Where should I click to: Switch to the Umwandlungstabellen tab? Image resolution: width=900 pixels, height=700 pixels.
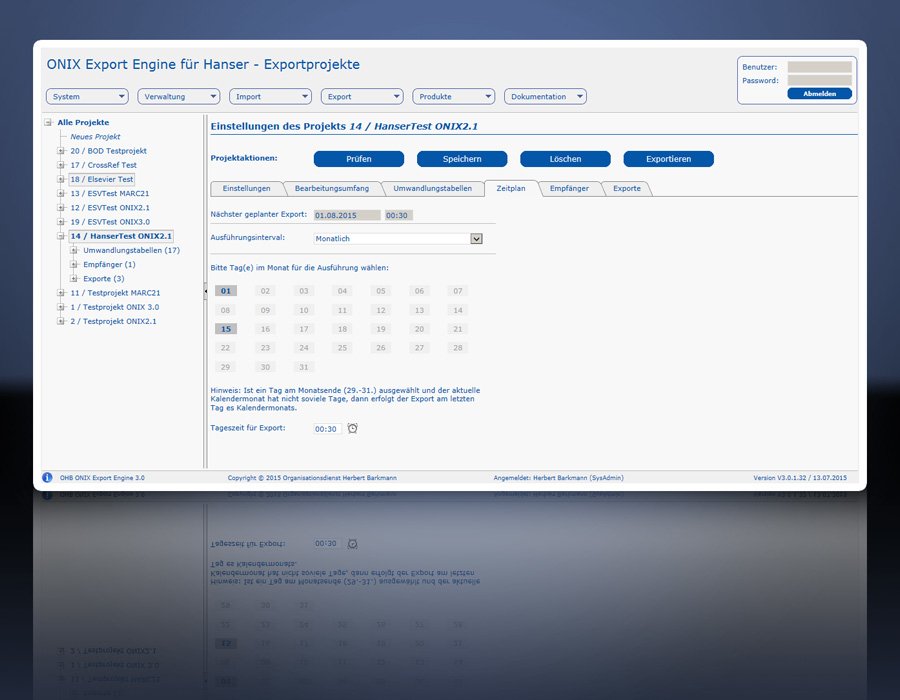[432, 188]
